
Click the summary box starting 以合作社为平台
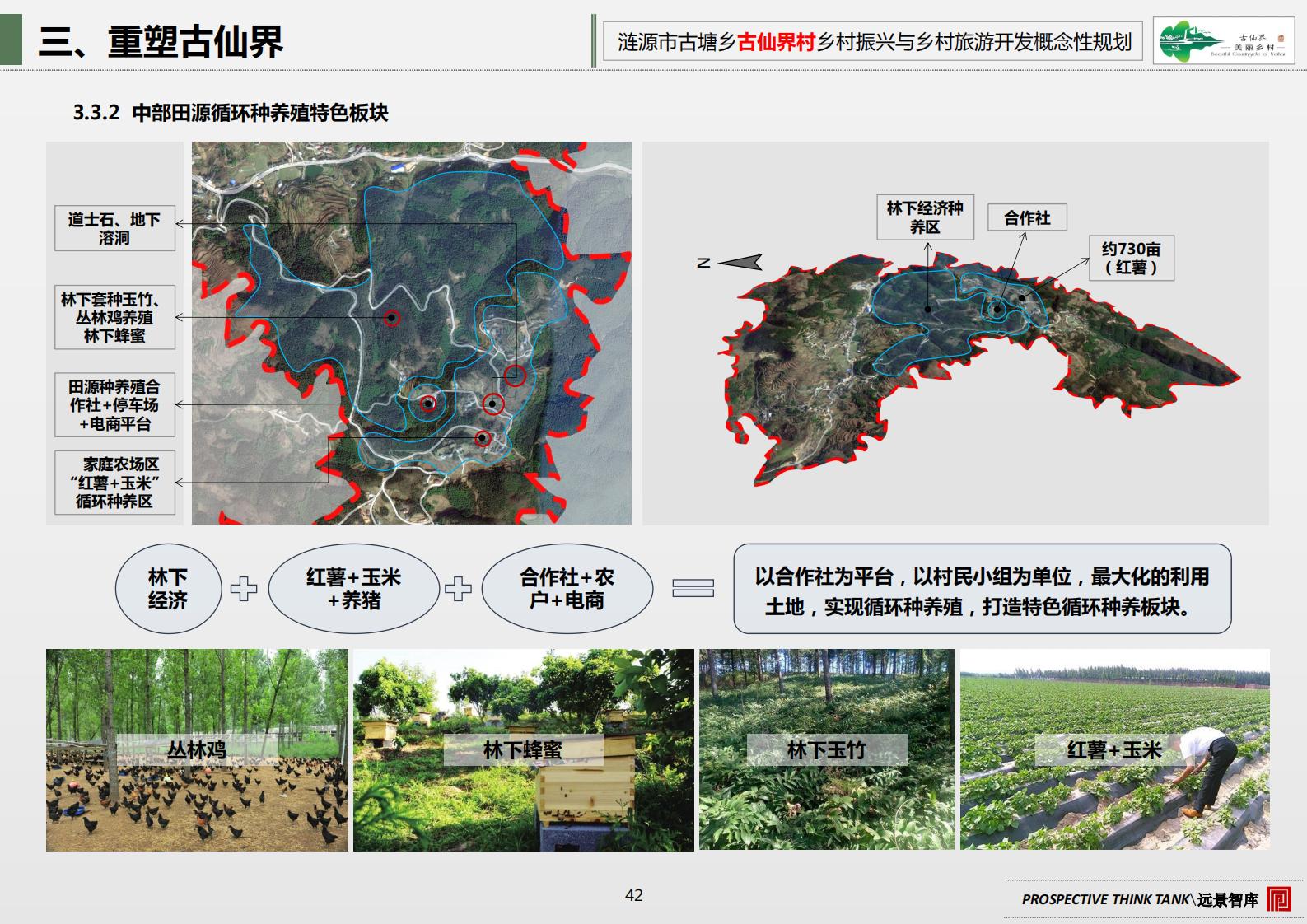(983, 589)
